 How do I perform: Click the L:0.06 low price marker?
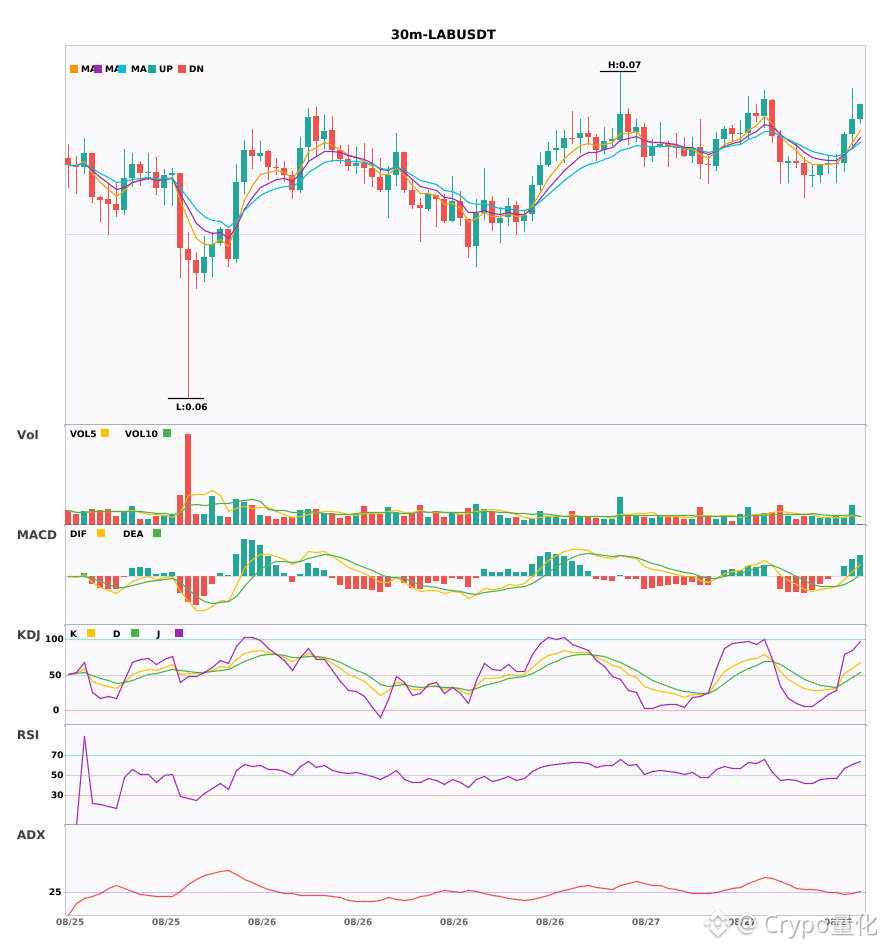point(191,407)
